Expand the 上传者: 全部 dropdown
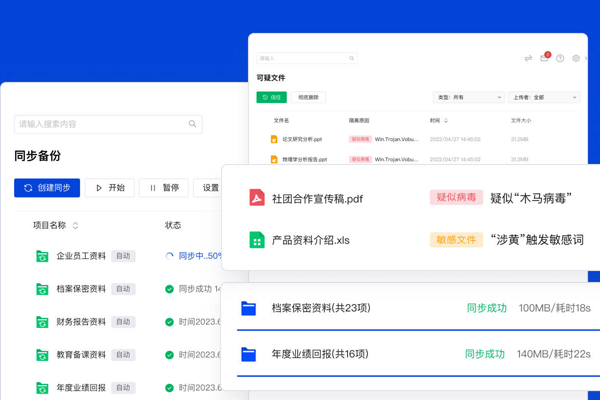Image resolution: width=600 pixels, height=400 pixels. [x=544, y=98]
